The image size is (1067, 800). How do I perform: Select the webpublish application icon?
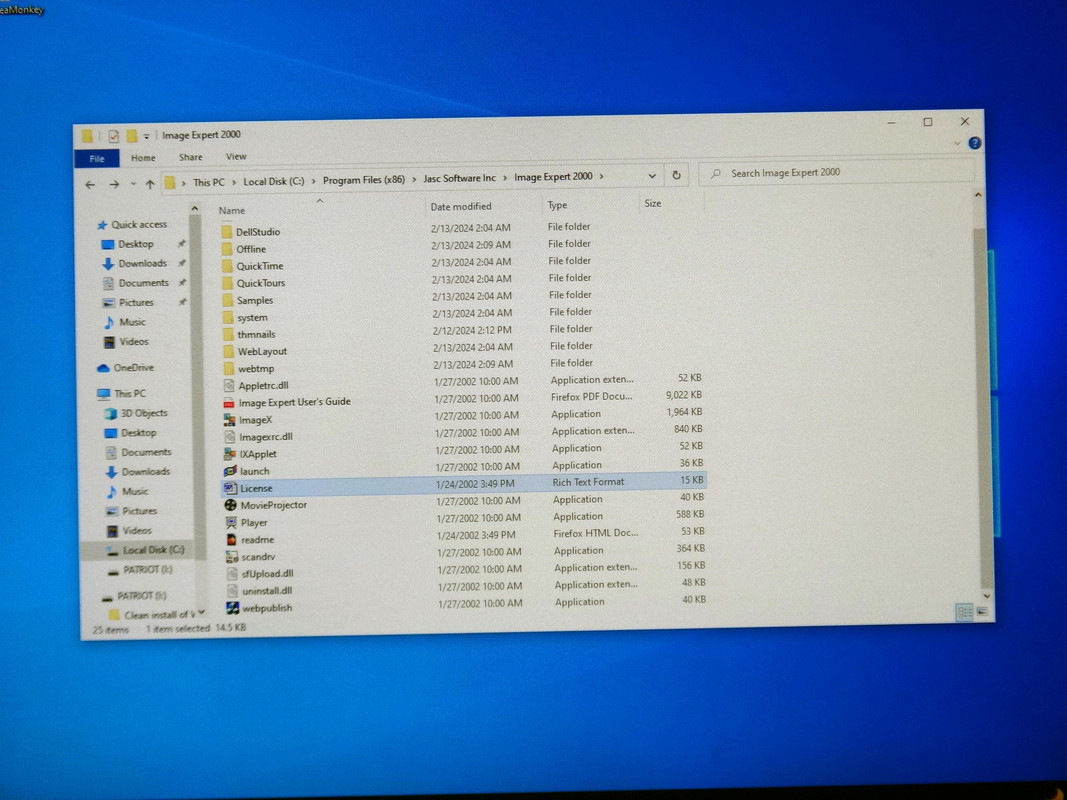pos(233,607)
